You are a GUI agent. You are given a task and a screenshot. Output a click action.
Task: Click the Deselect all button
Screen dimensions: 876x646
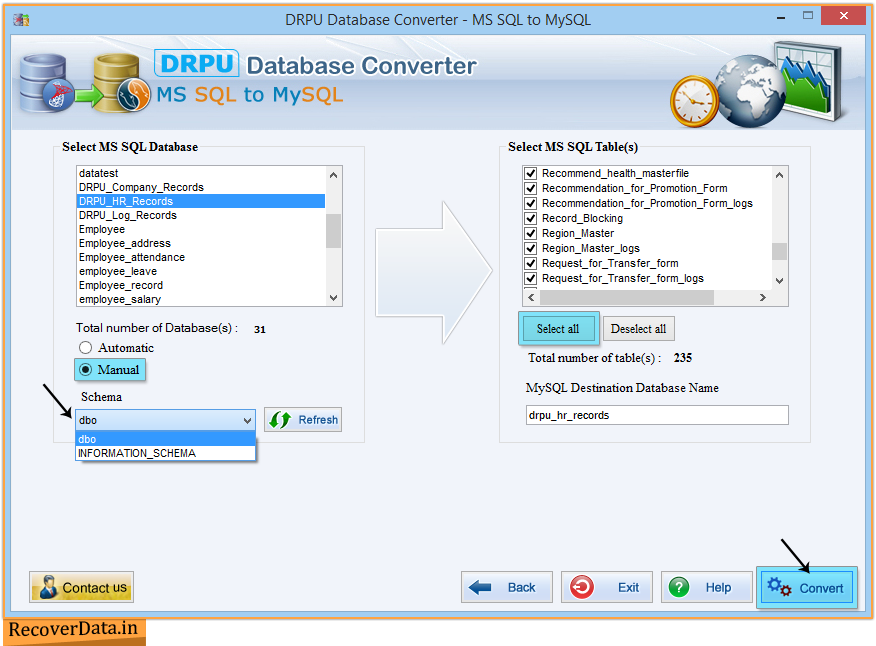point(639,329)
